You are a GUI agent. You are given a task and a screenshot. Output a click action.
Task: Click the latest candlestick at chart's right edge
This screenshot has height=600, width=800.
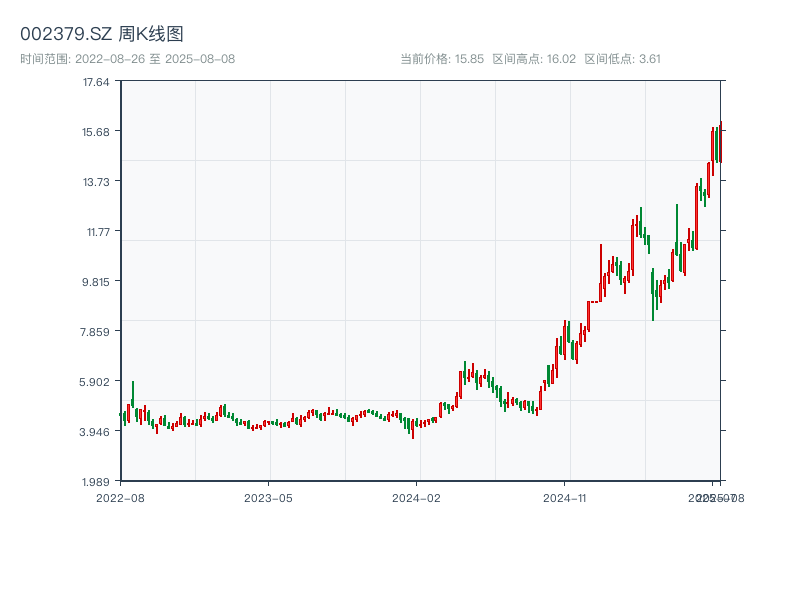click(720, 142)
